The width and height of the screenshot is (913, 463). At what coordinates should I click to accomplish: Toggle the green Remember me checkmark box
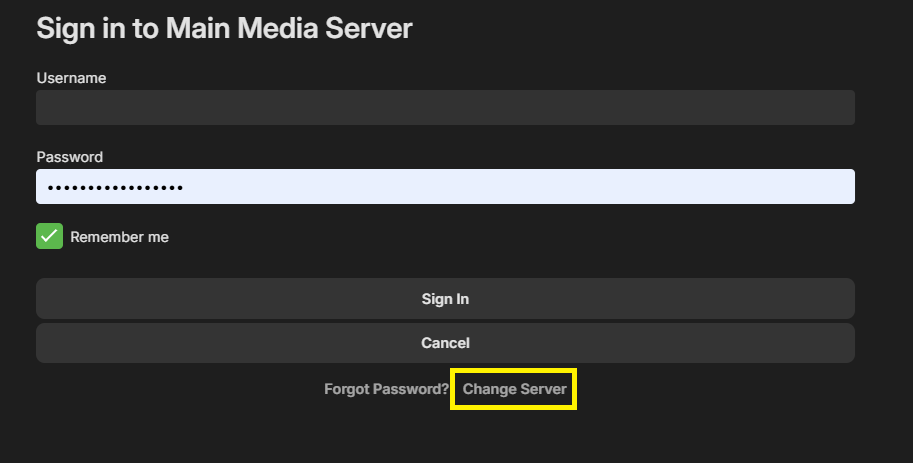50,237
